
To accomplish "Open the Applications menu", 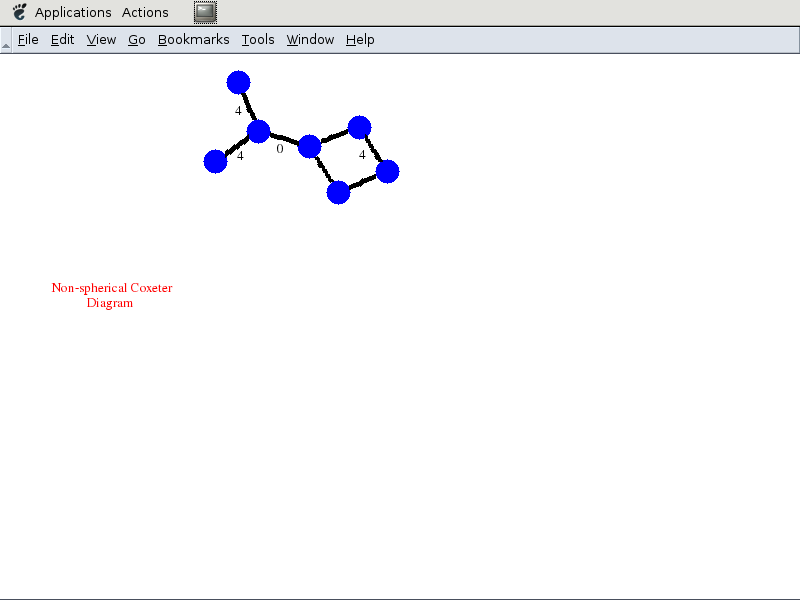I will pos(73,12).
